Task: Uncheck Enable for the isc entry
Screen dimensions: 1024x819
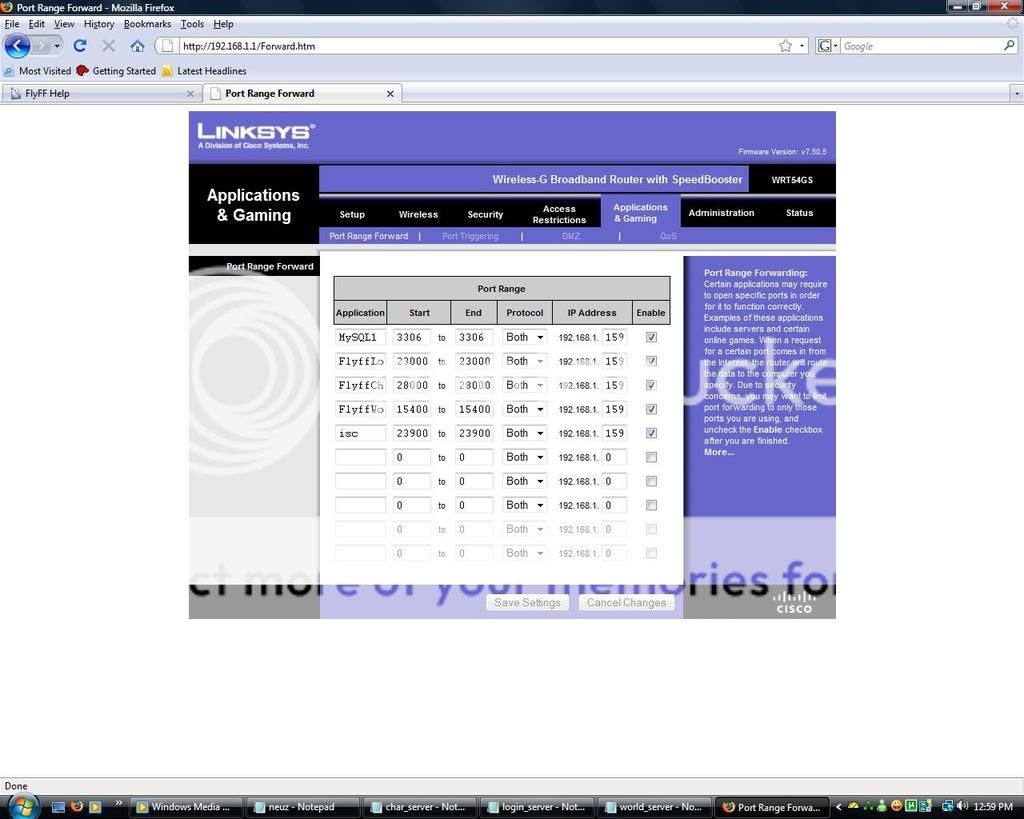Action: coord(651,434)
